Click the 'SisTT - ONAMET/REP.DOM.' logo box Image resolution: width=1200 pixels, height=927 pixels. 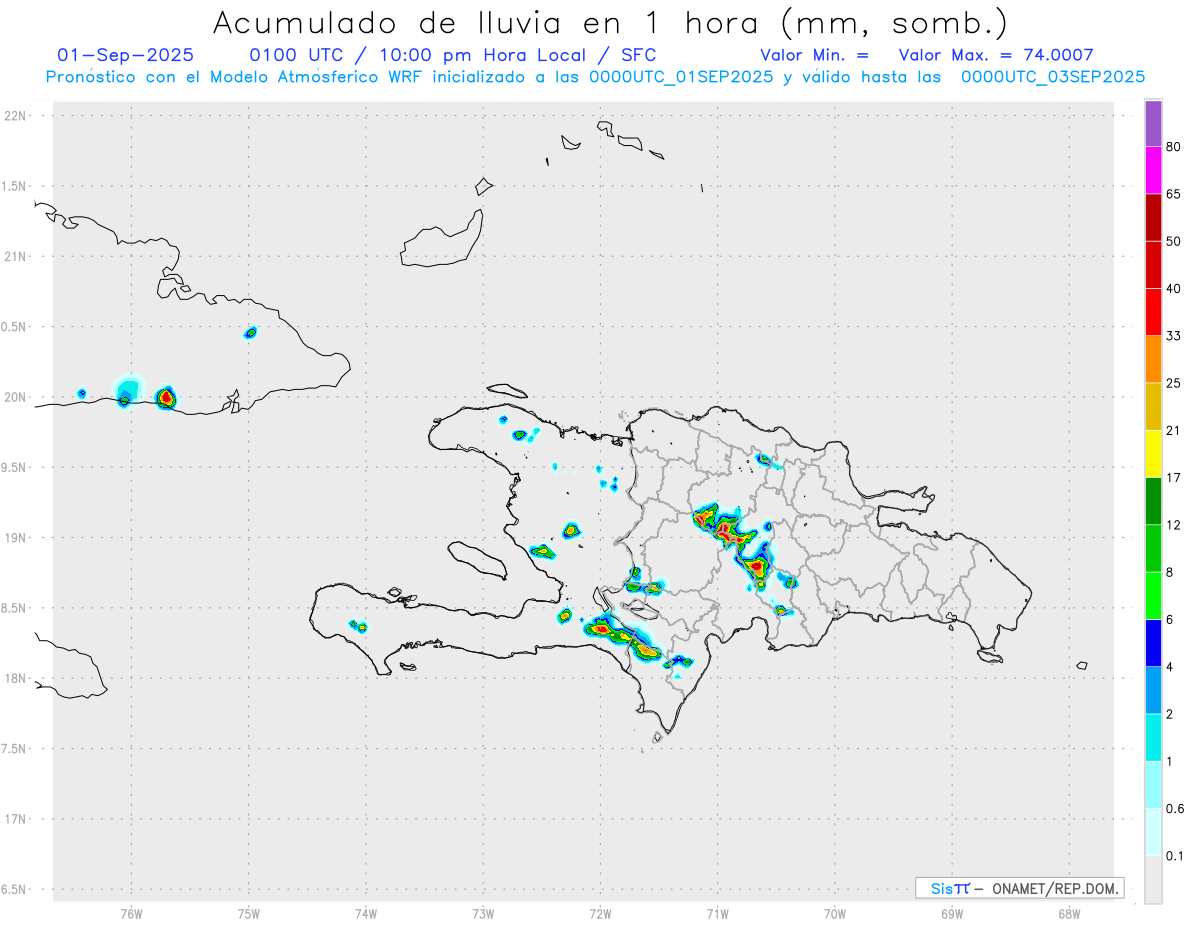(1019, 888)
